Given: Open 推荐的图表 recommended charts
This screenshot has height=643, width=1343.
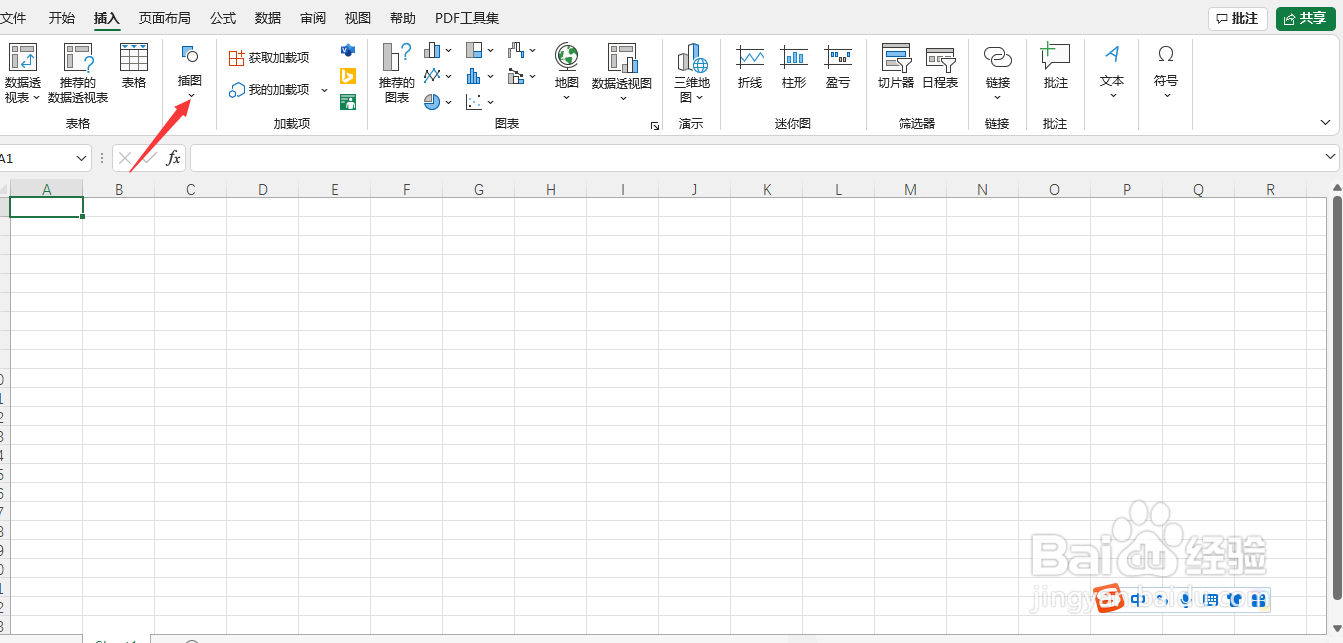Looking at the screenshot, I should click(x=397, y=74).
